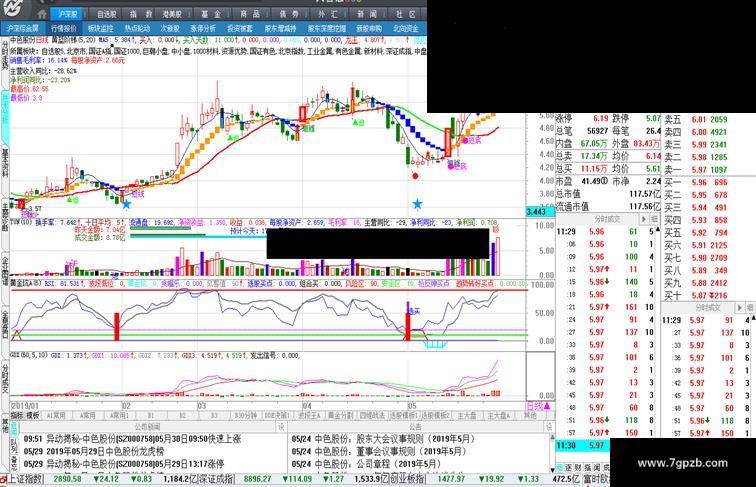
Task: Open 股东增减持 in the sub-menu
Action: click(280, 28)
